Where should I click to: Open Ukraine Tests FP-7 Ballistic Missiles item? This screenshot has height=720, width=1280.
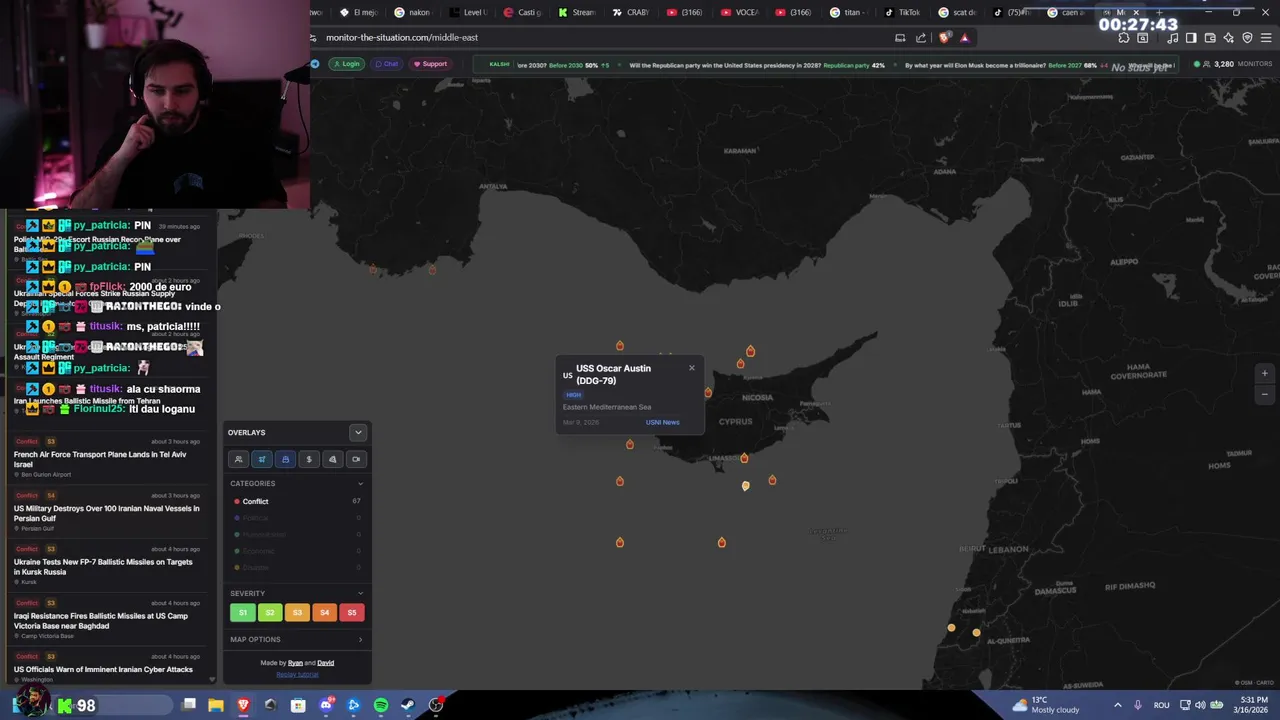(x=108, y=565)
